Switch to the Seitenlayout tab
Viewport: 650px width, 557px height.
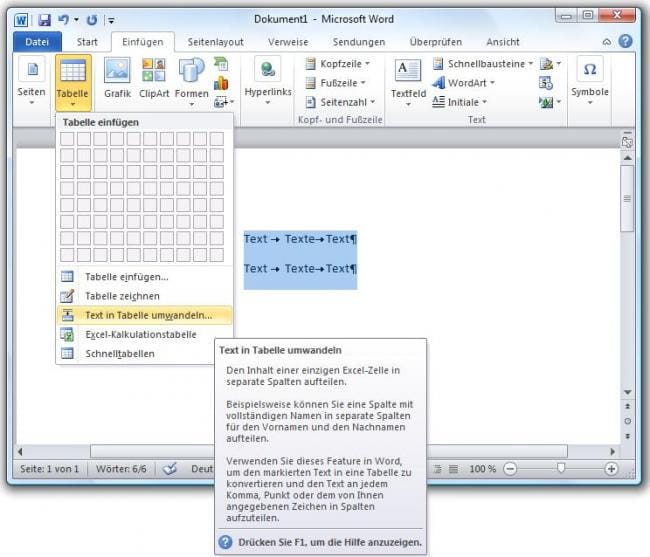click(215, 42)
